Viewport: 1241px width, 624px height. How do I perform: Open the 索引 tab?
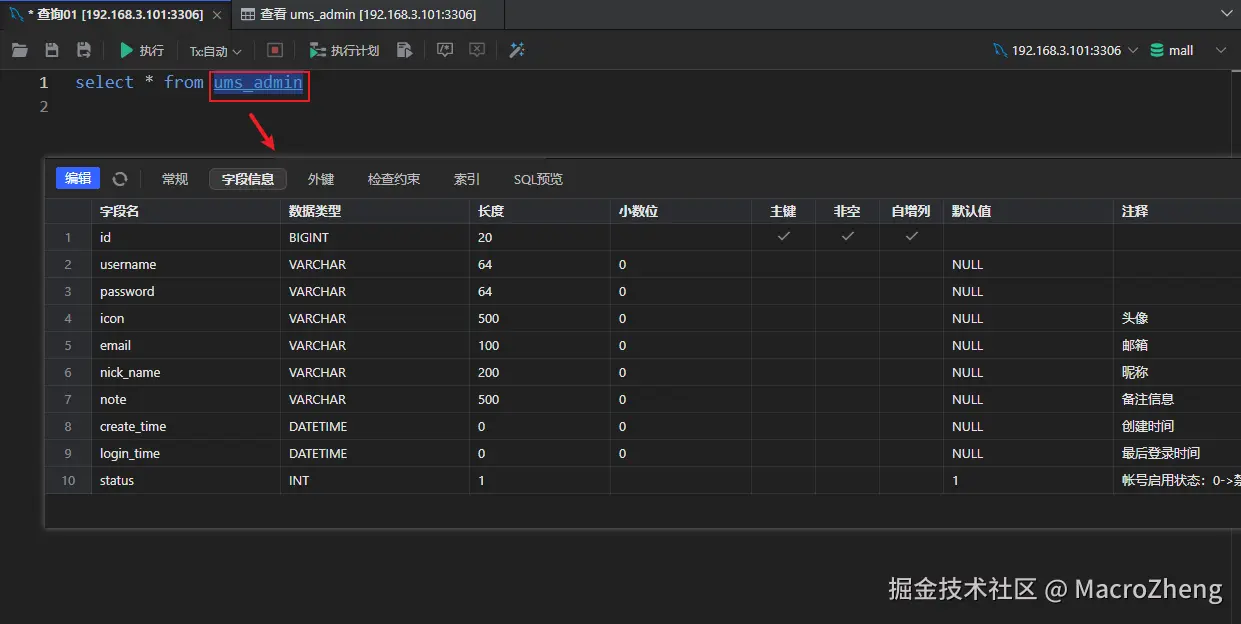point(467,179)
